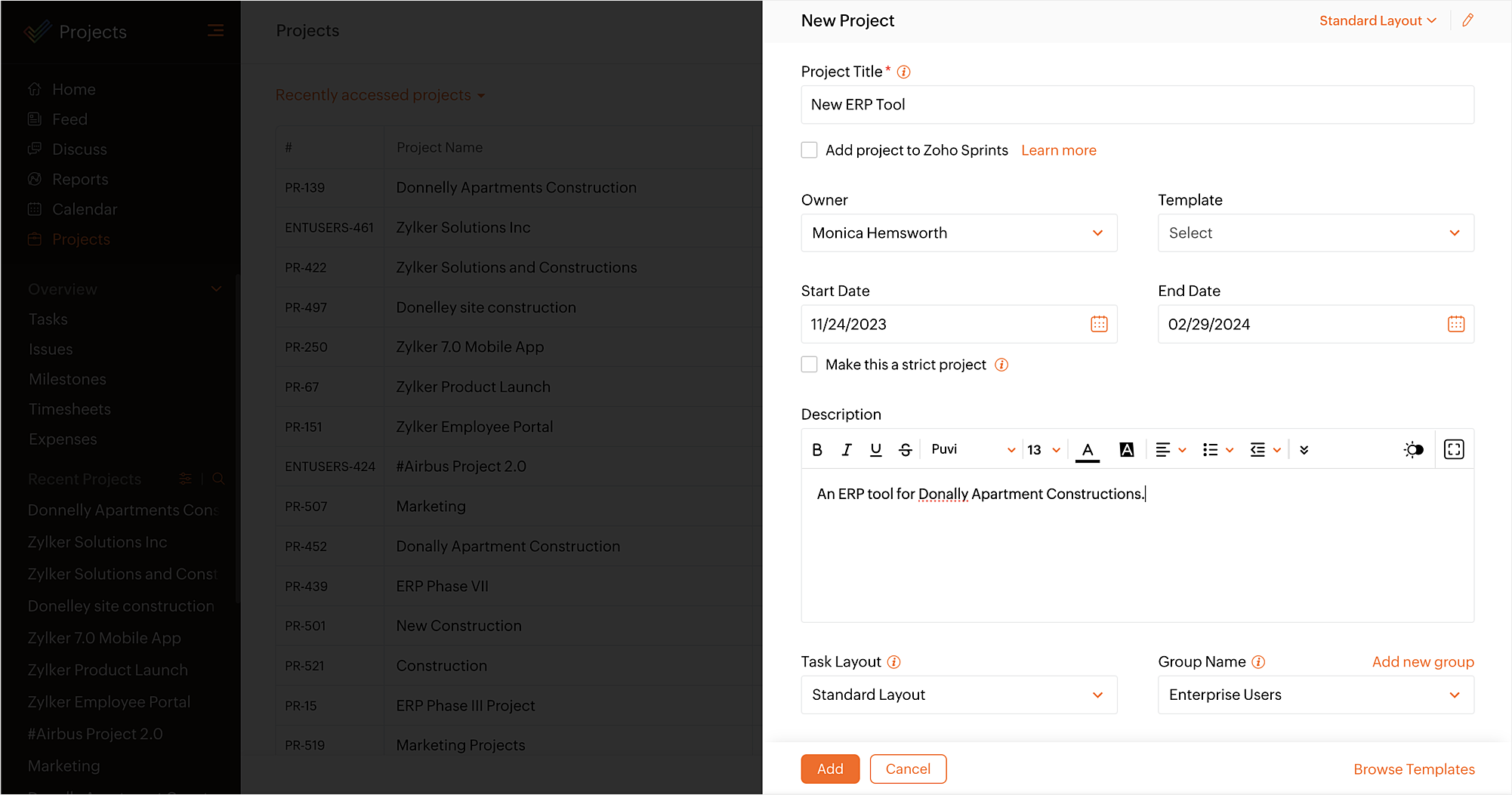Click the PR-139 project ID
This screenshot has width=1512, height=795.
[305, 188]
